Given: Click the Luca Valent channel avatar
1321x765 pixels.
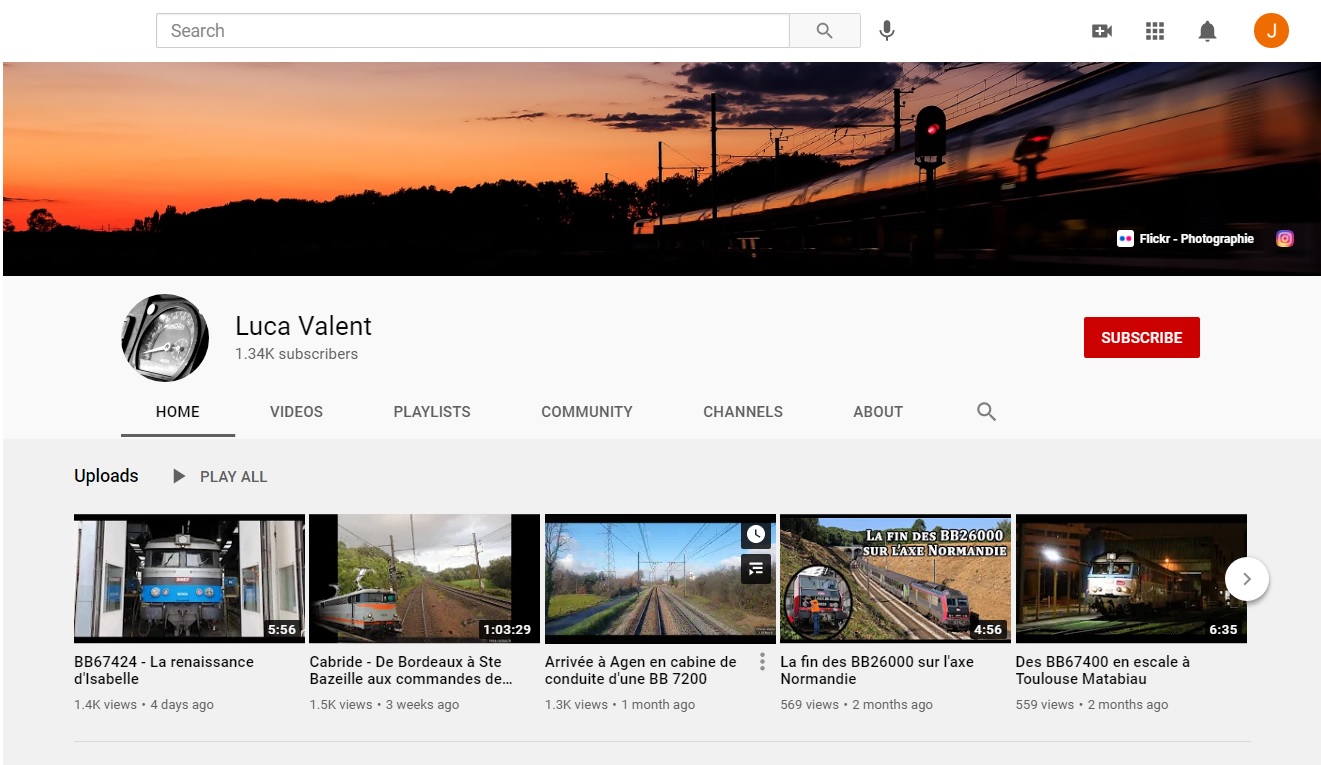Looking at the screenshot, I should tap(165, 338).
